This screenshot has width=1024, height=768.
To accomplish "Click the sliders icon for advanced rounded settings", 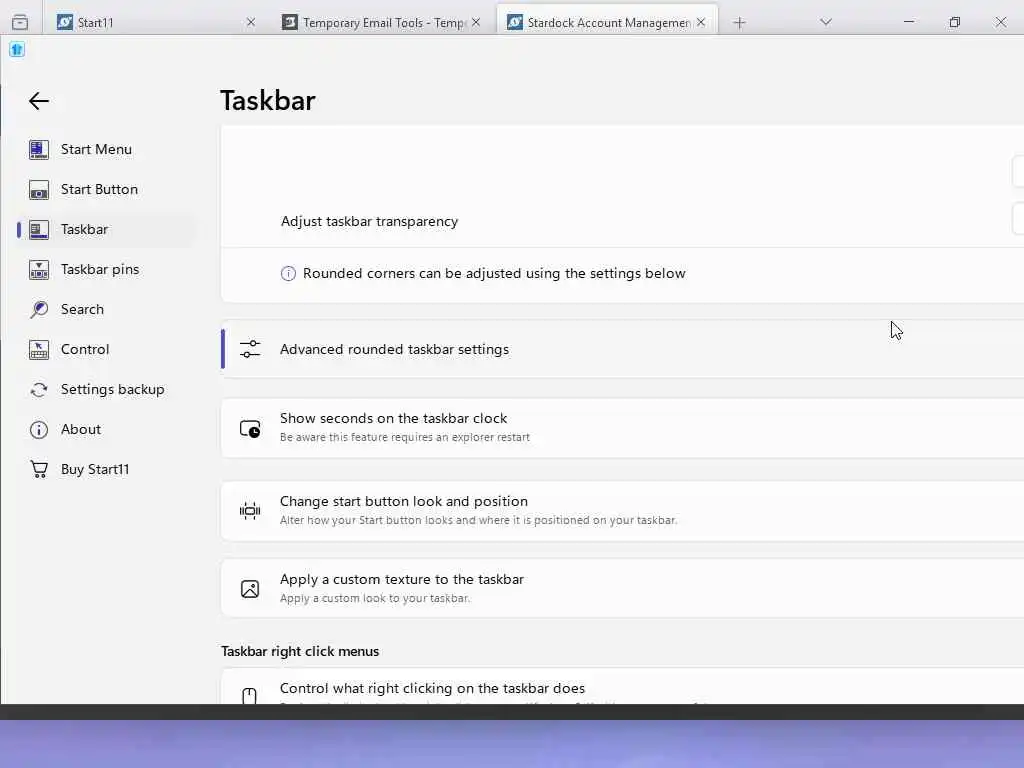I will click(249, 349).
